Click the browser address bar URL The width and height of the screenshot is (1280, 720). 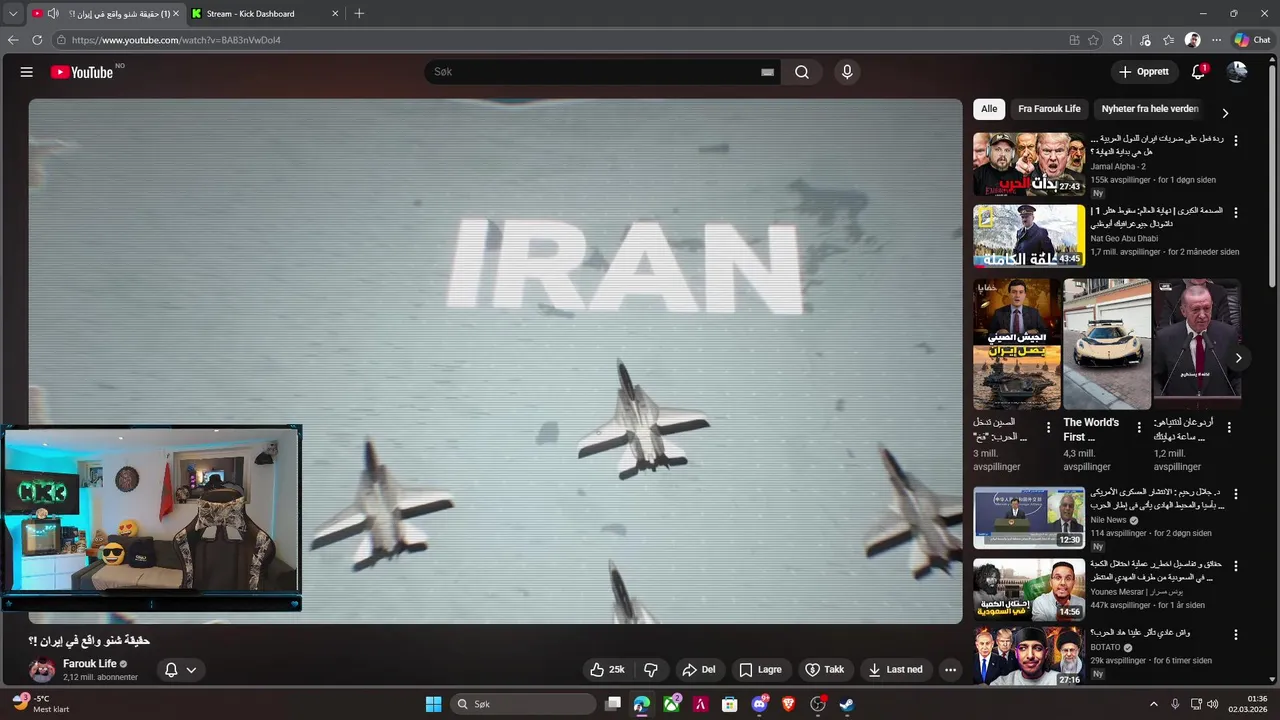click(x=176, y=40)
